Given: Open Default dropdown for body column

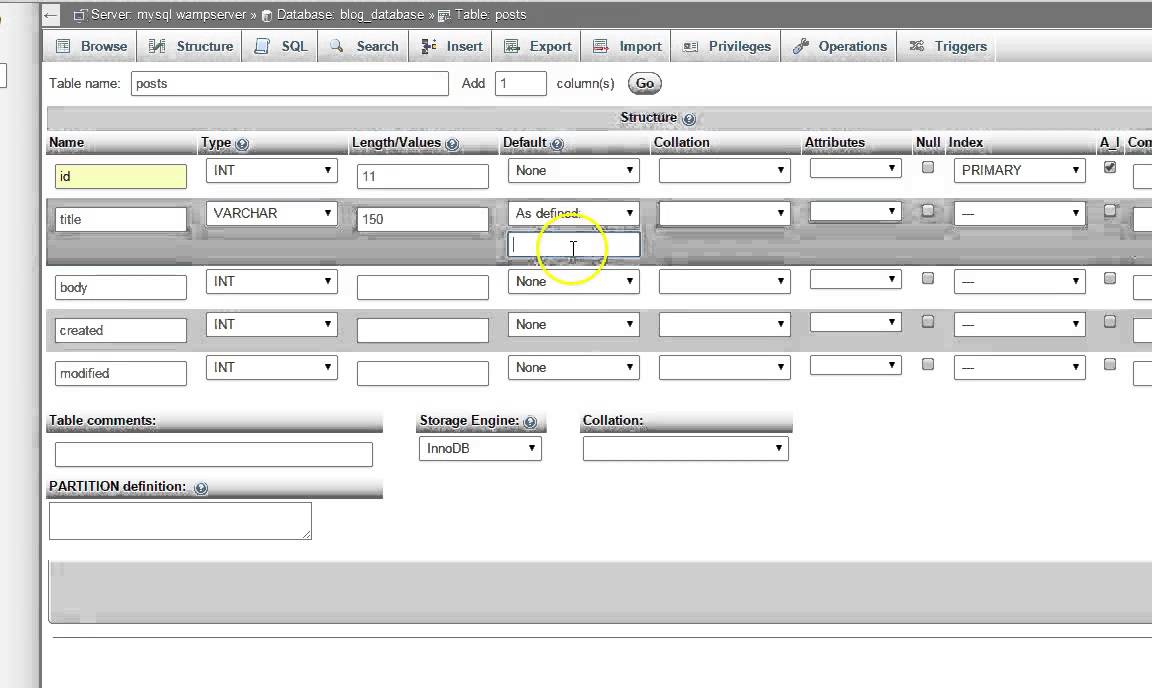Looking at the screenshot, I should (x=573, y=282).
